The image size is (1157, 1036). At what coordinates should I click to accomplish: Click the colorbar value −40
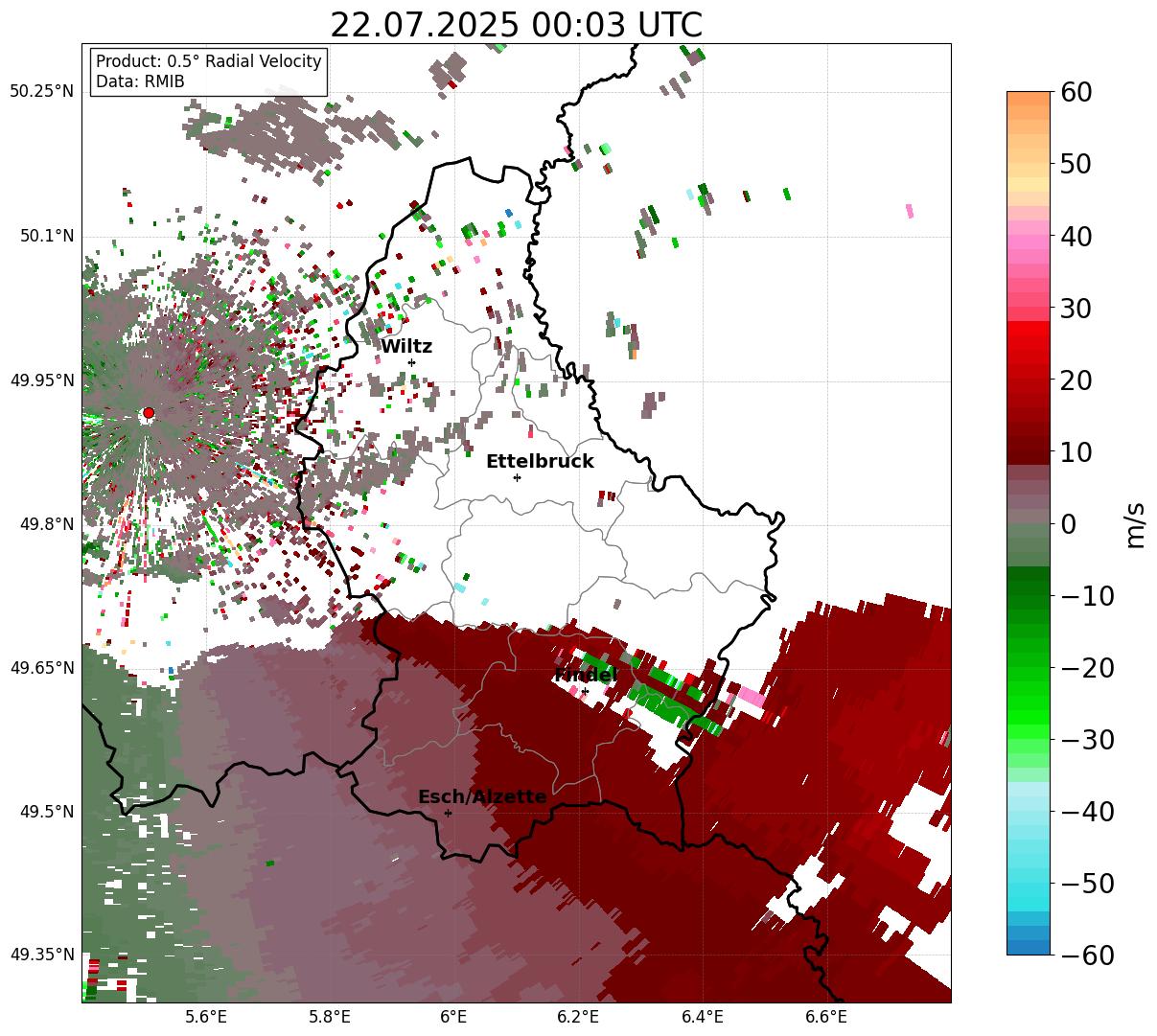[1087, 812]
